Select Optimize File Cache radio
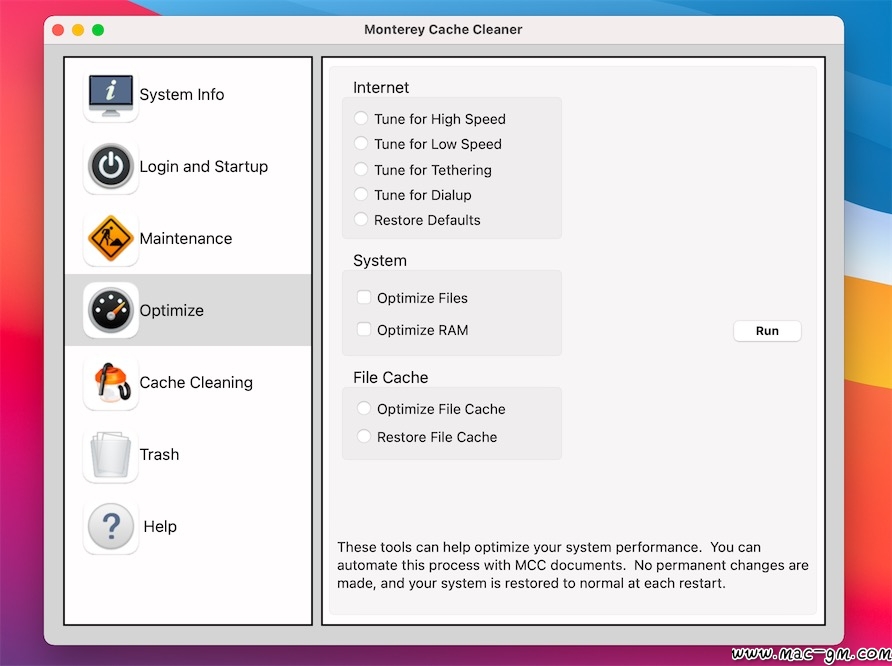Viewport: 892px width, 666px height. pos(364,408)
